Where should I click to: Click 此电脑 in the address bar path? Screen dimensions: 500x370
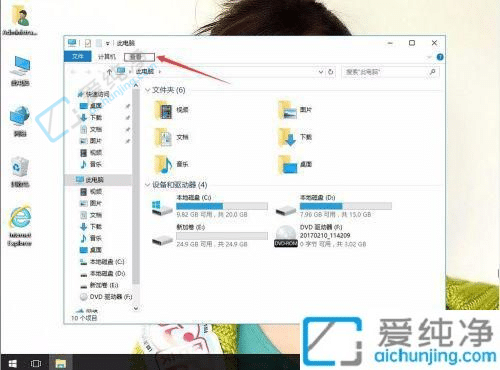(145, 72)
